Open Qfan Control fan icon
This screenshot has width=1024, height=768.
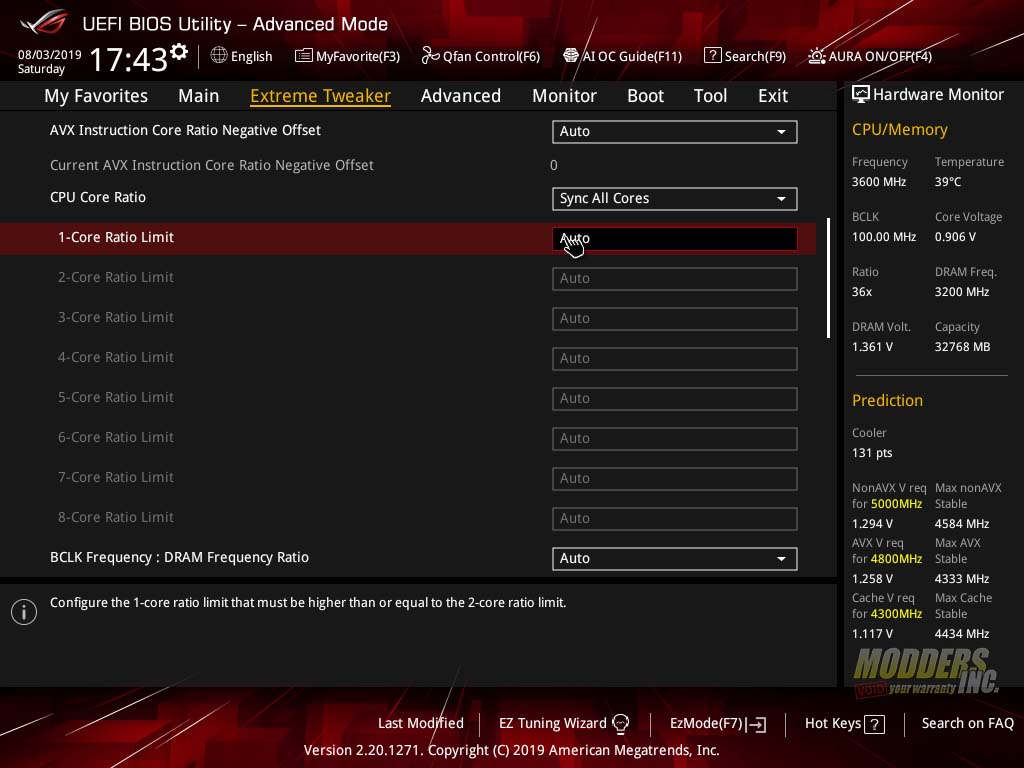click(430, 56)
